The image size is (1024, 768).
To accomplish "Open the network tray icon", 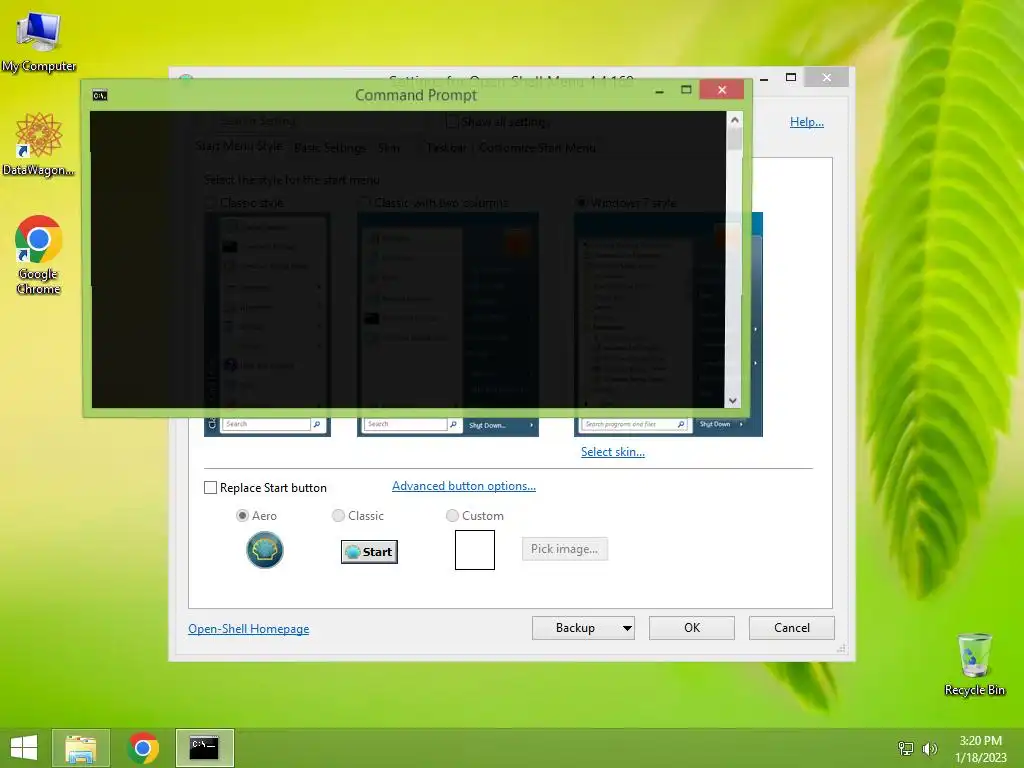I will (906, 748).
